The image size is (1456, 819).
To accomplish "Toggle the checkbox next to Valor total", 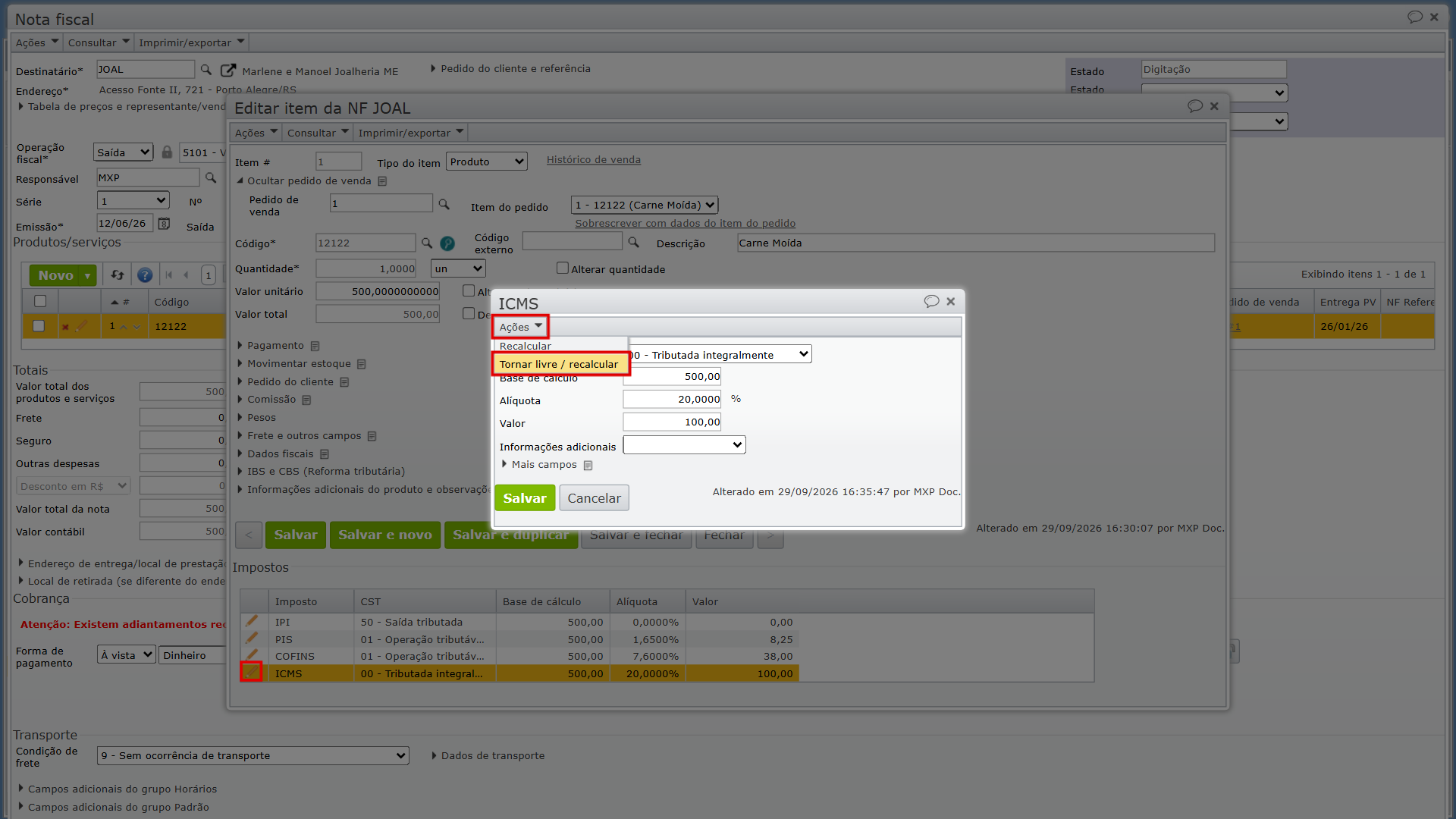I will 469,313.
